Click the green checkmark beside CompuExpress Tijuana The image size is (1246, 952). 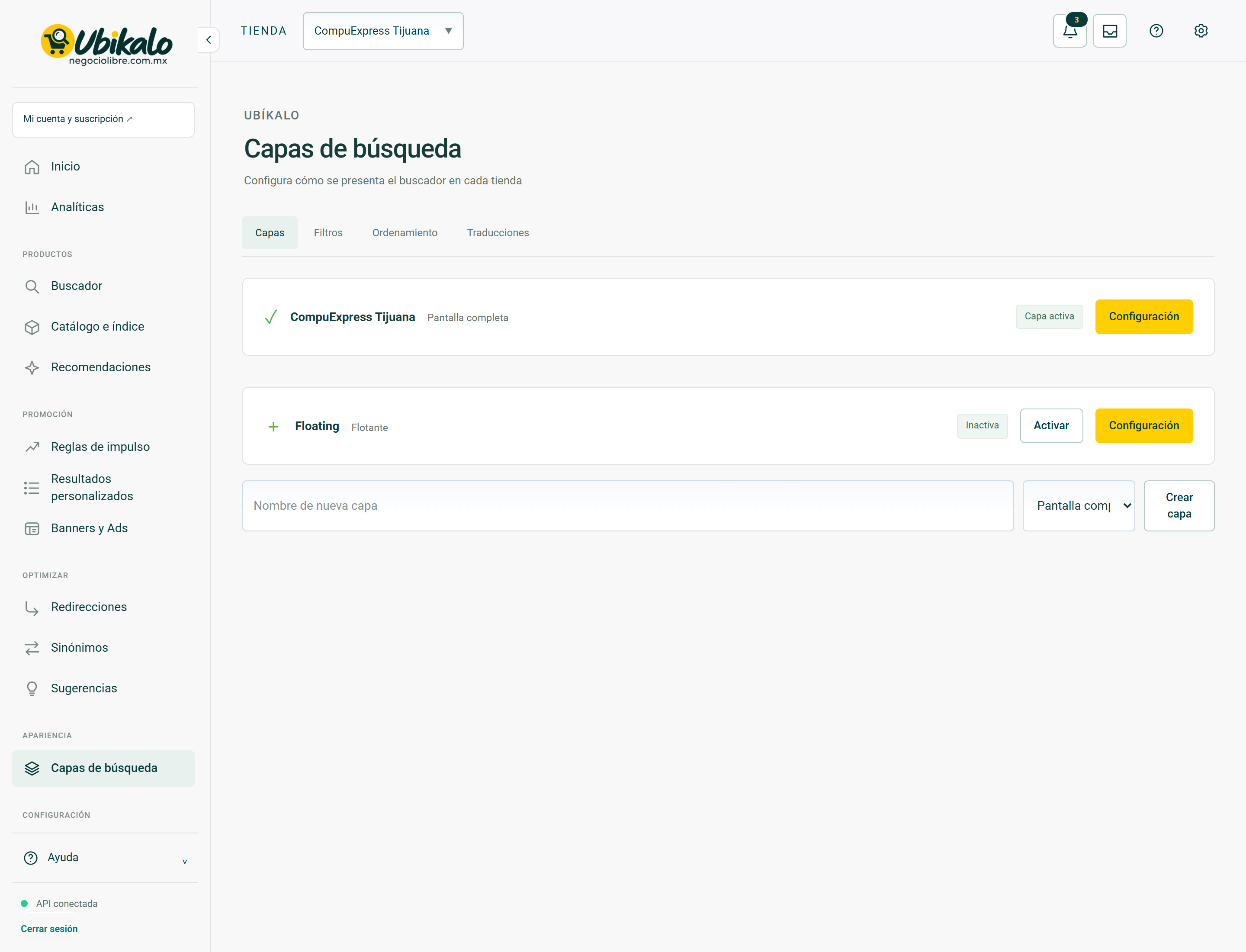tap(271, 317)
